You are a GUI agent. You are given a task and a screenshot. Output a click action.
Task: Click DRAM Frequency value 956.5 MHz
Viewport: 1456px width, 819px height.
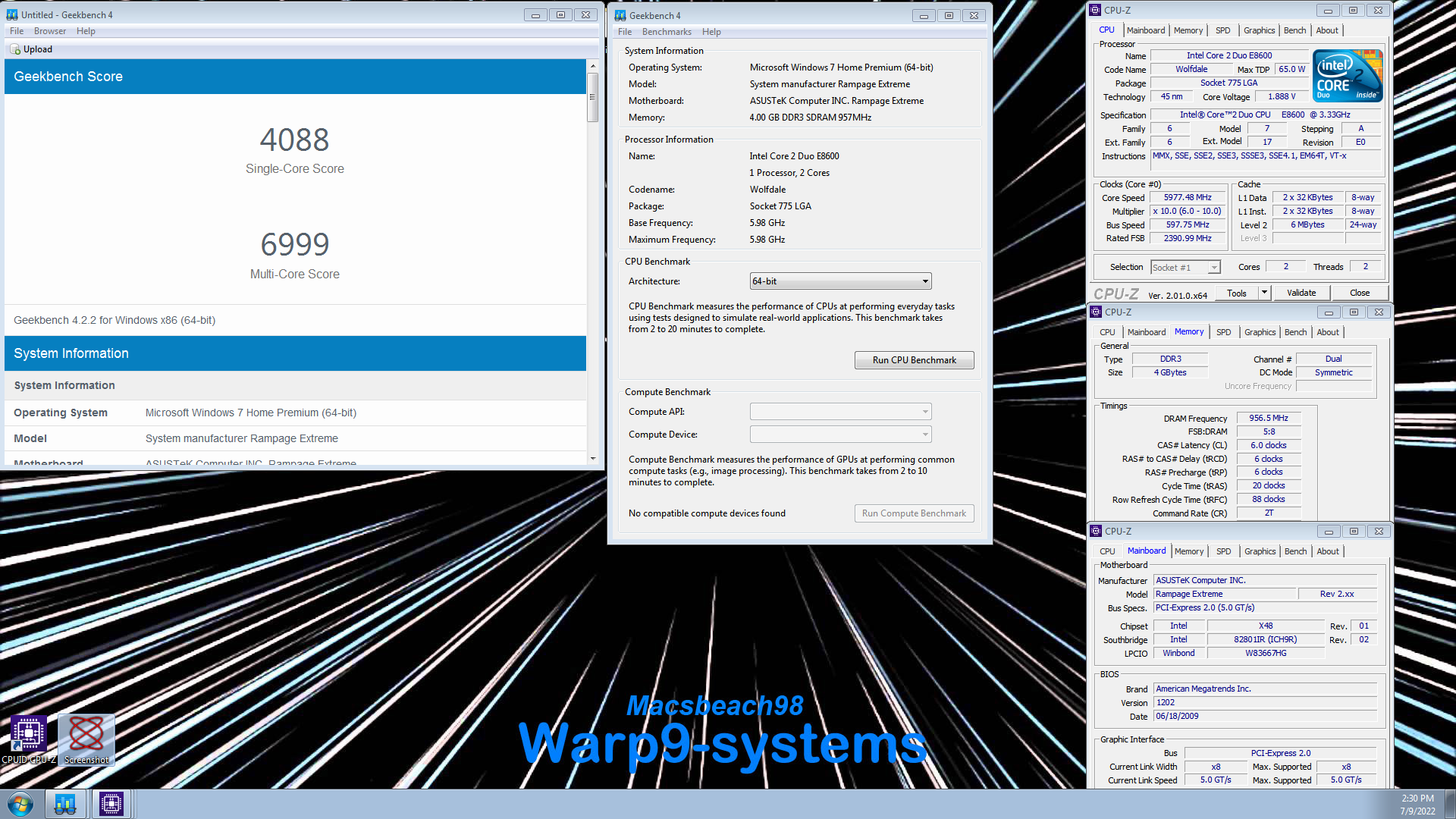tap(1269, 418)
